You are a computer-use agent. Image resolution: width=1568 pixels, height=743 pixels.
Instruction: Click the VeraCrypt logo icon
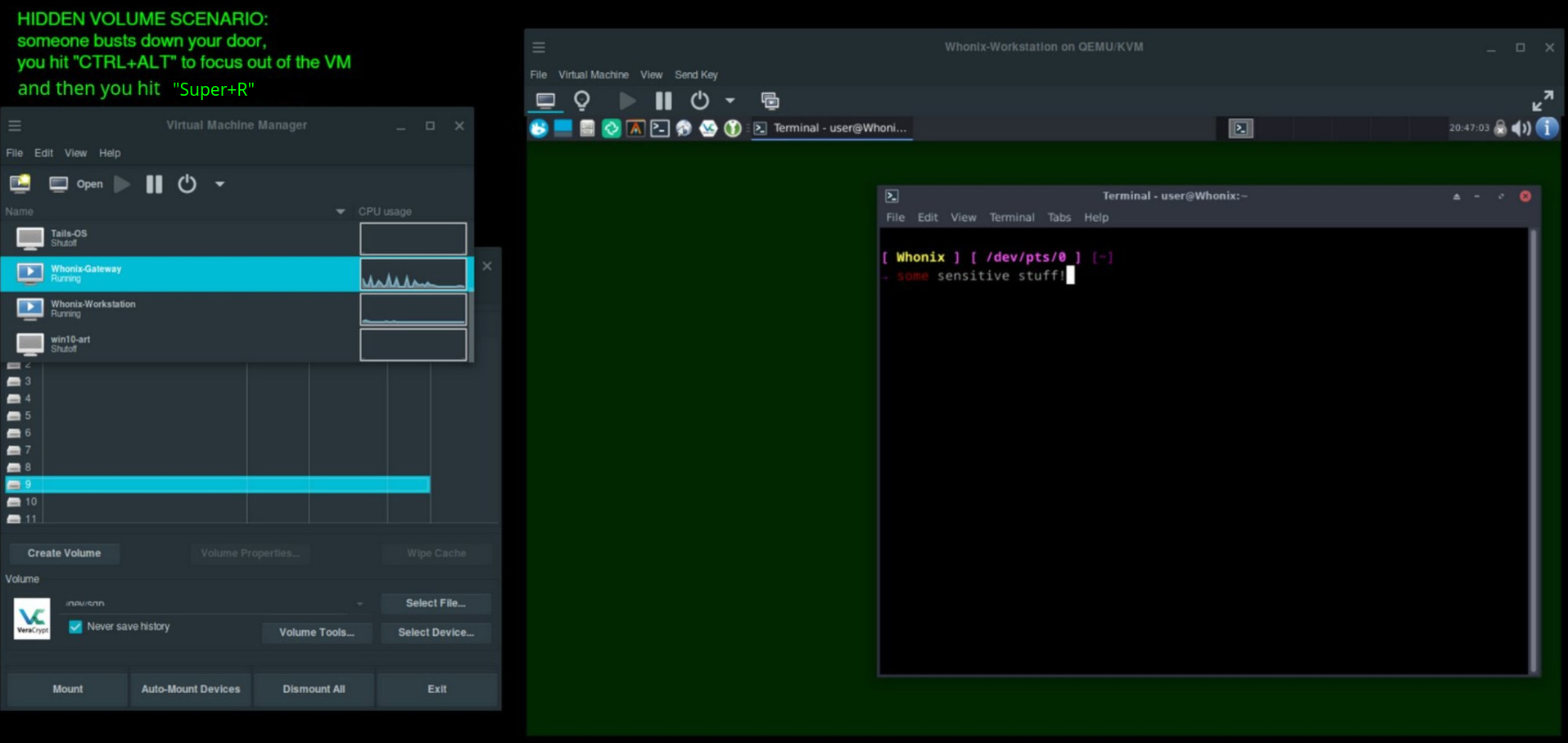click(32, 619)
